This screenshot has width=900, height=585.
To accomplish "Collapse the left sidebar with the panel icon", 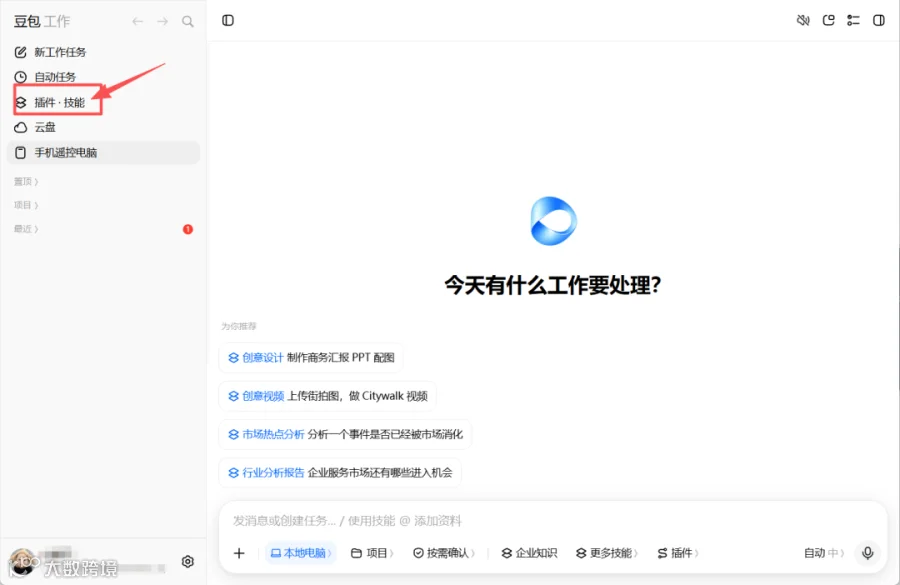I will [x=228, y=21].
